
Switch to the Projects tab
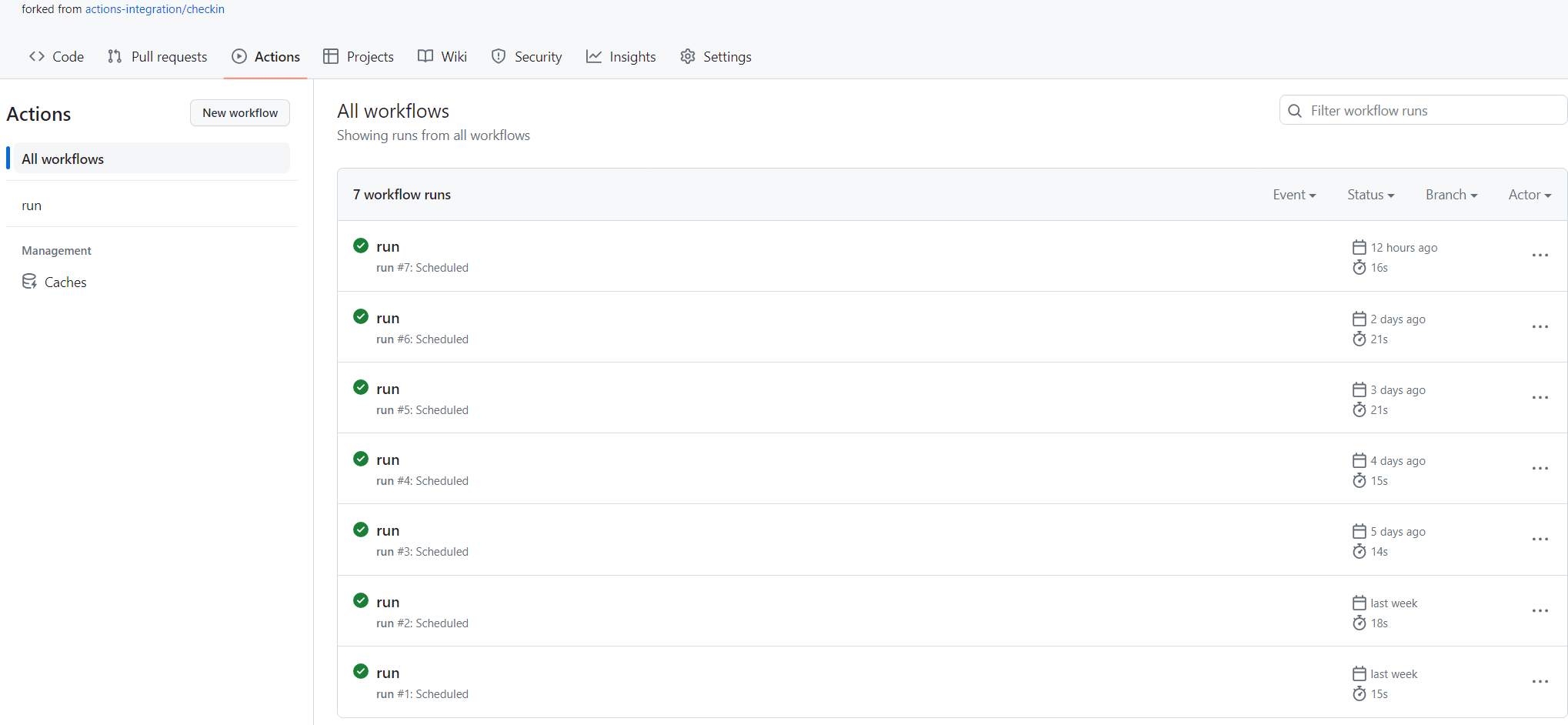[358, 56]
